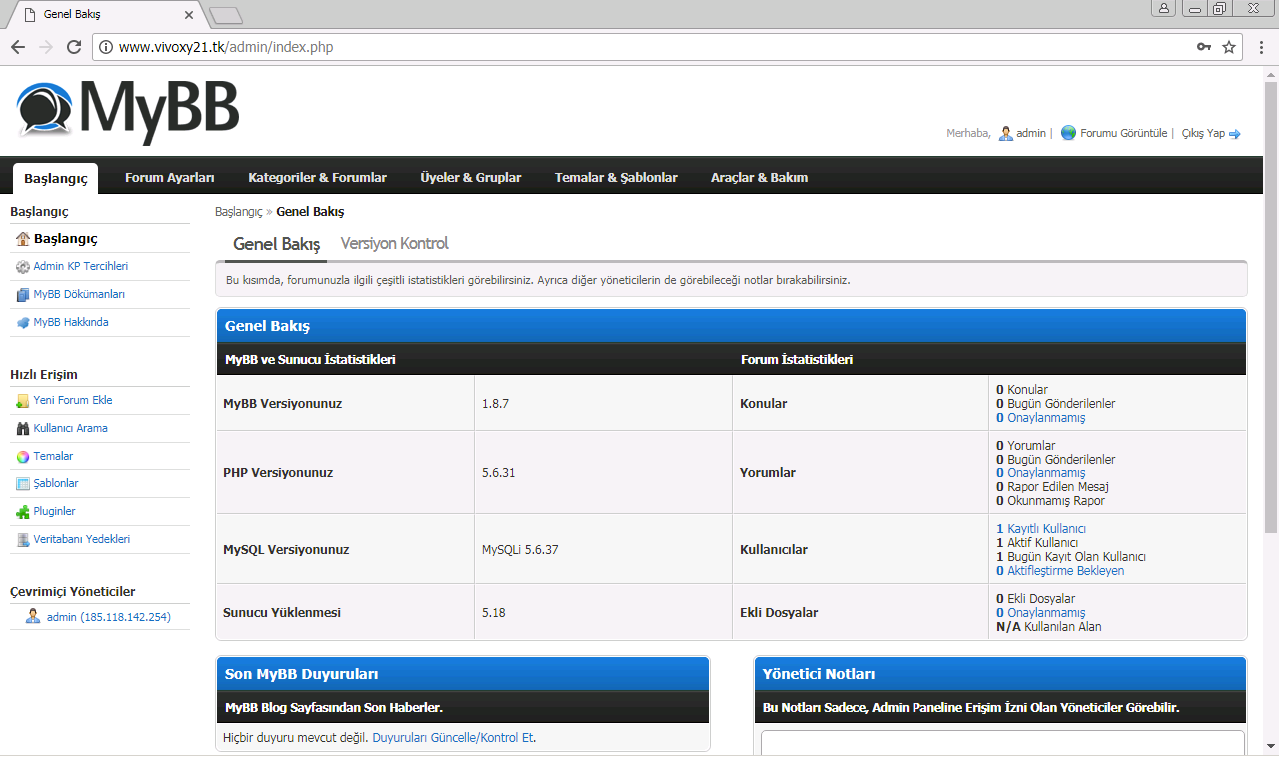Click Onaylanmamış link in Konular row

coord(1041,418)
